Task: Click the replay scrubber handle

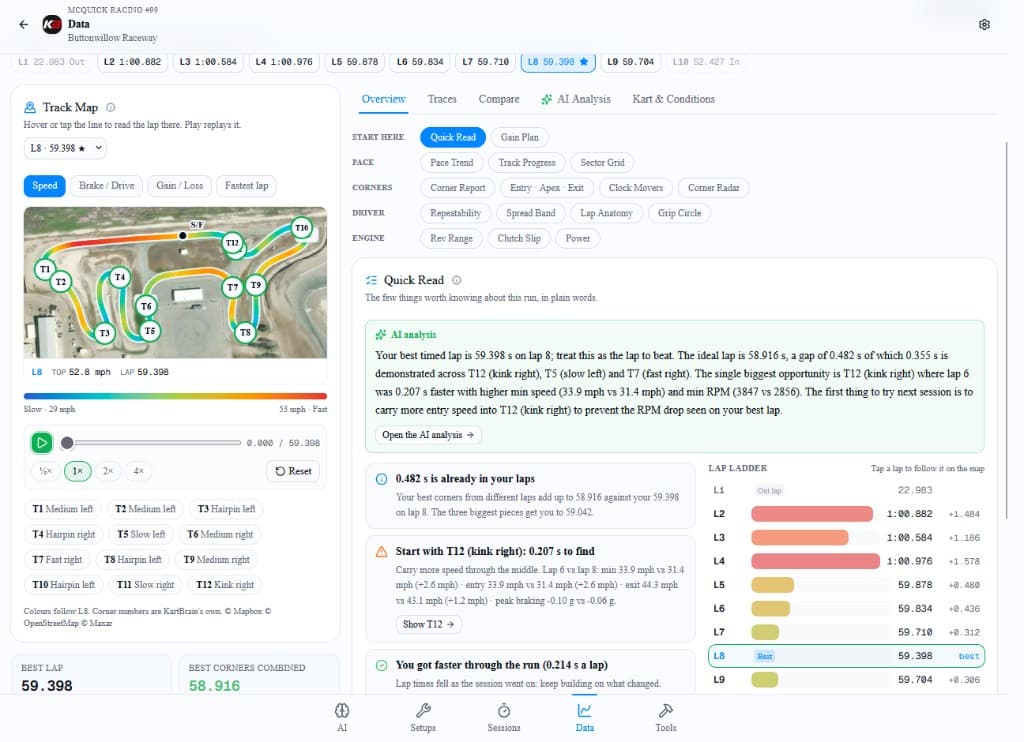Action: [67, 443]
